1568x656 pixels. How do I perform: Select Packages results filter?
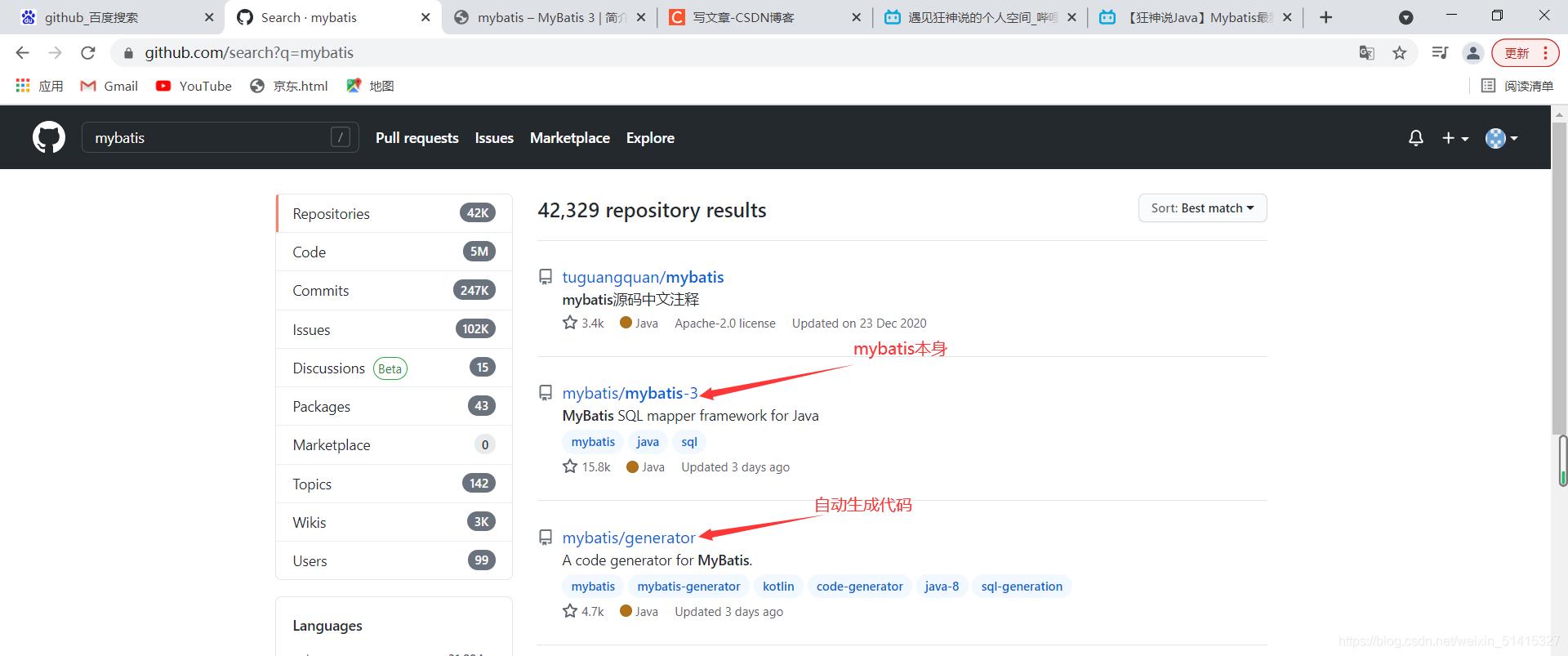[x=394, y=406]
